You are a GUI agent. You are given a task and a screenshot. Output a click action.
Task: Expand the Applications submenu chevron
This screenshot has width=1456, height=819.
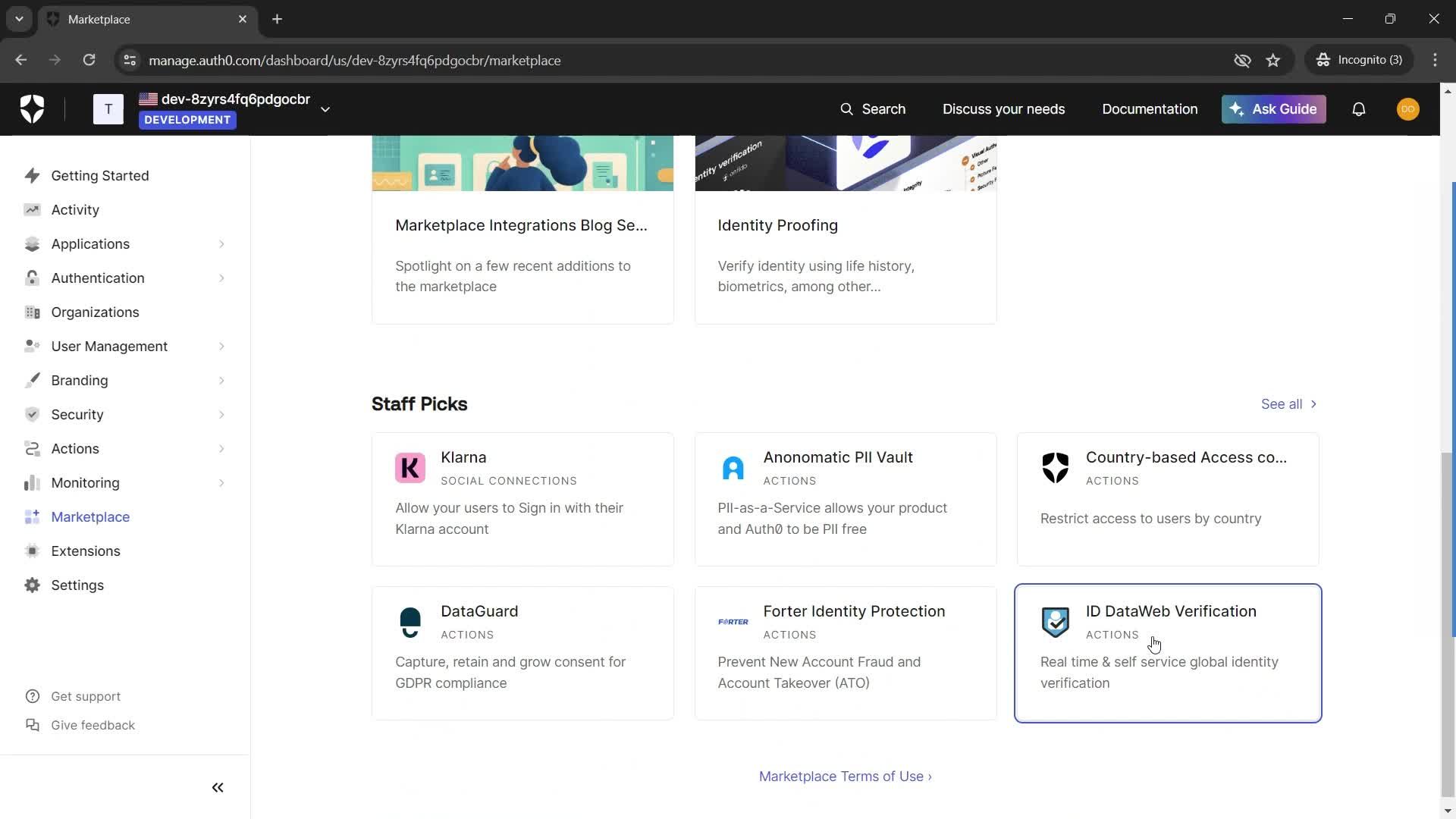[221, 244]
